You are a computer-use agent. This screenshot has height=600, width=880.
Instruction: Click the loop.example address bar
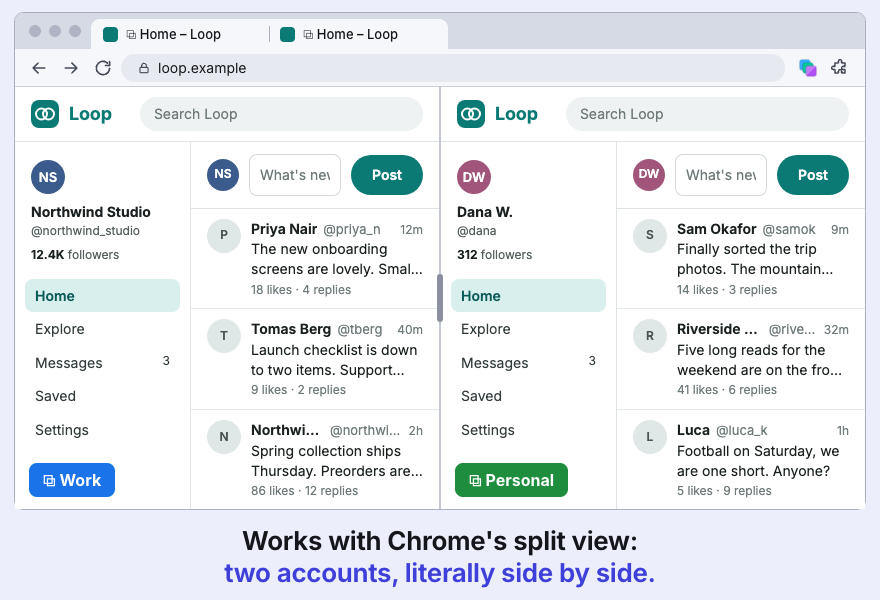452,68
